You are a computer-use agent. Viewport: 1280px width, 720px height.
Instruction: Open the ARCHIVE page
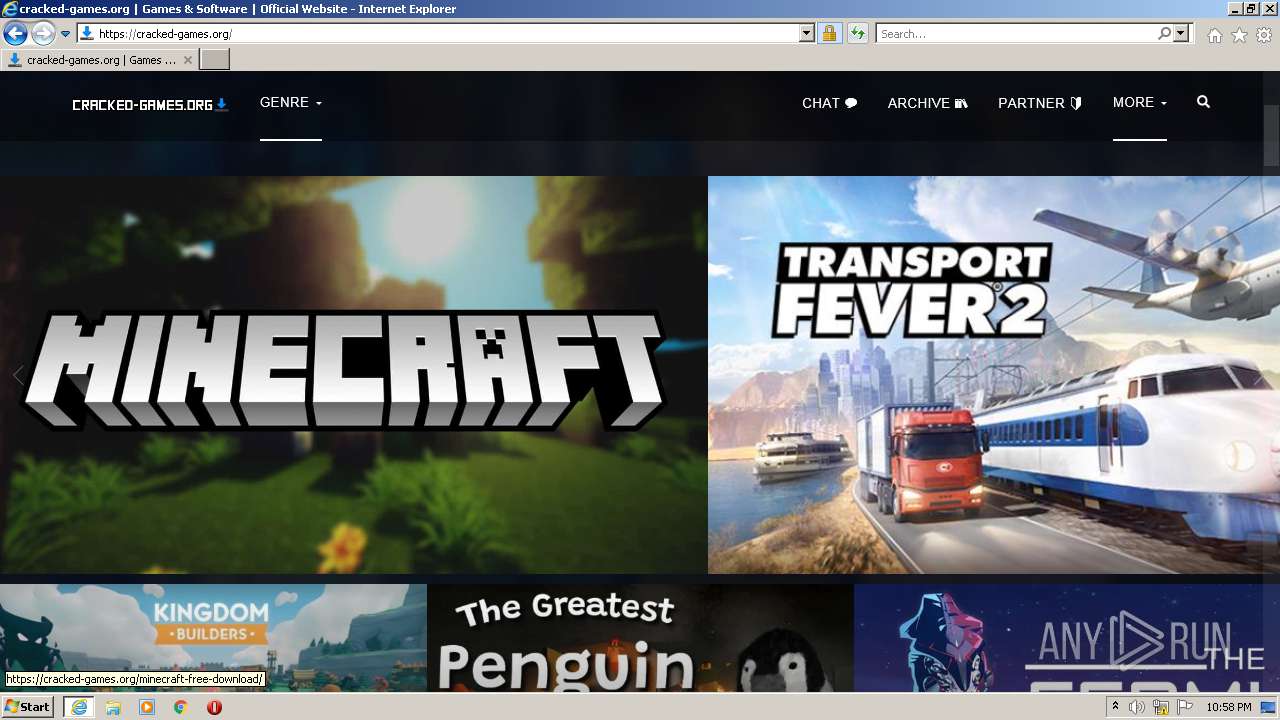point(928,103)
